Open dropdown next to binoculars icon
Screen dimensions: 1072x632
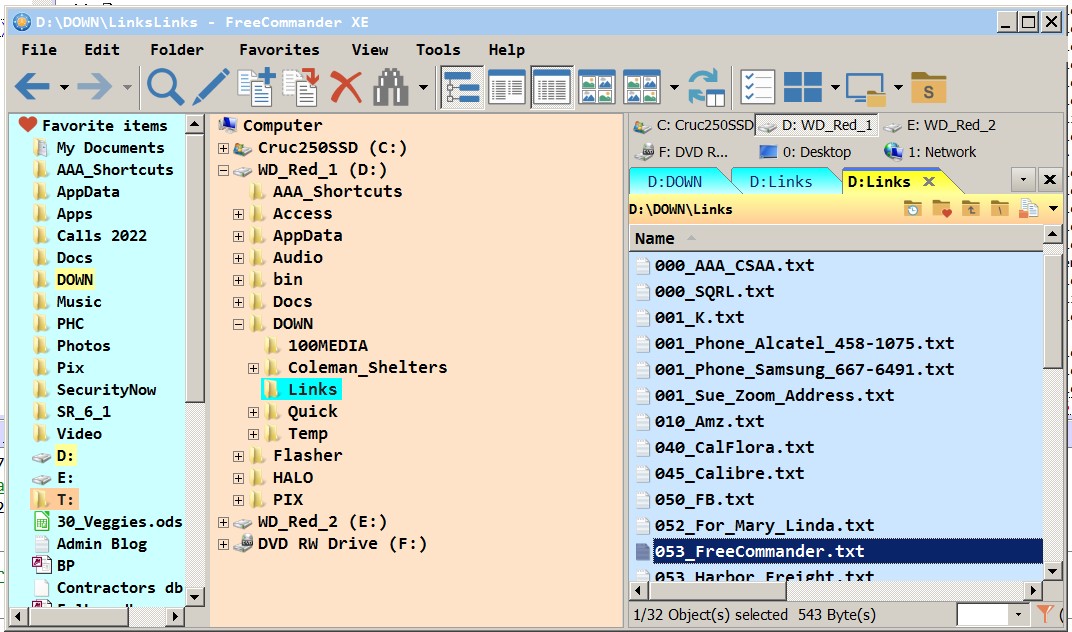423,87
